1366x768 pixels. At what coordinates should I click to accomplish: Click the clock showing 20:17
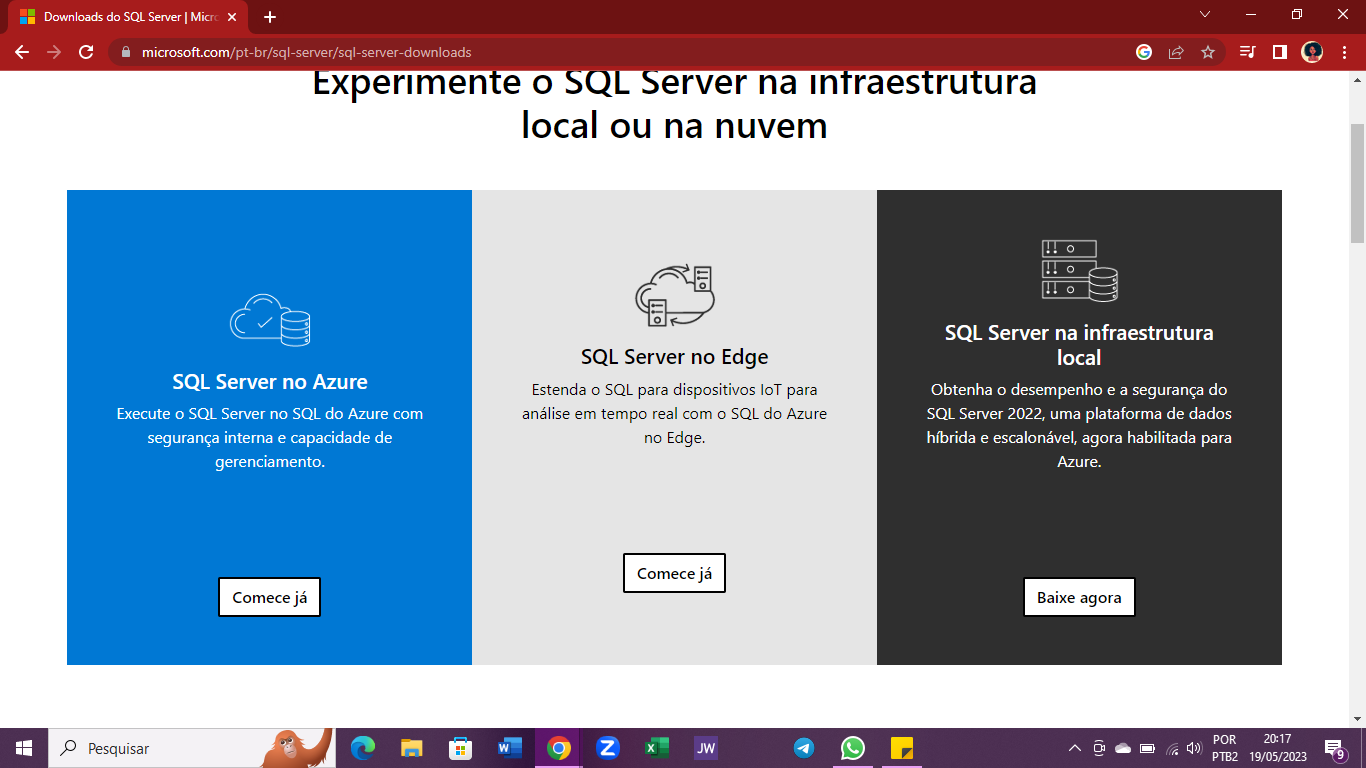tap(1277, 748)
